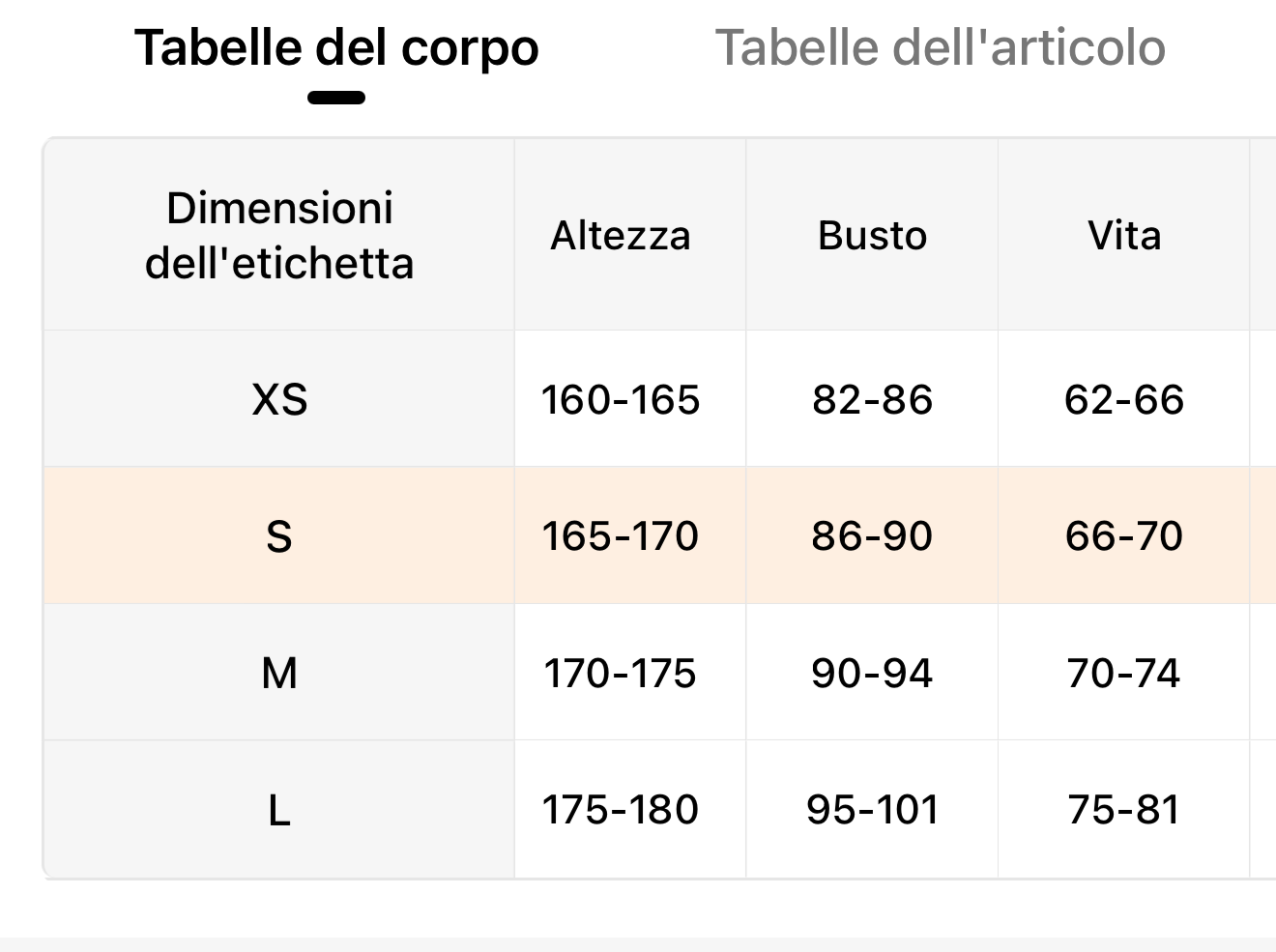The height and width of the screenshot is (952, 1276).
Task: Select the 165-170 height cell
Action: [x=621, y=535]
